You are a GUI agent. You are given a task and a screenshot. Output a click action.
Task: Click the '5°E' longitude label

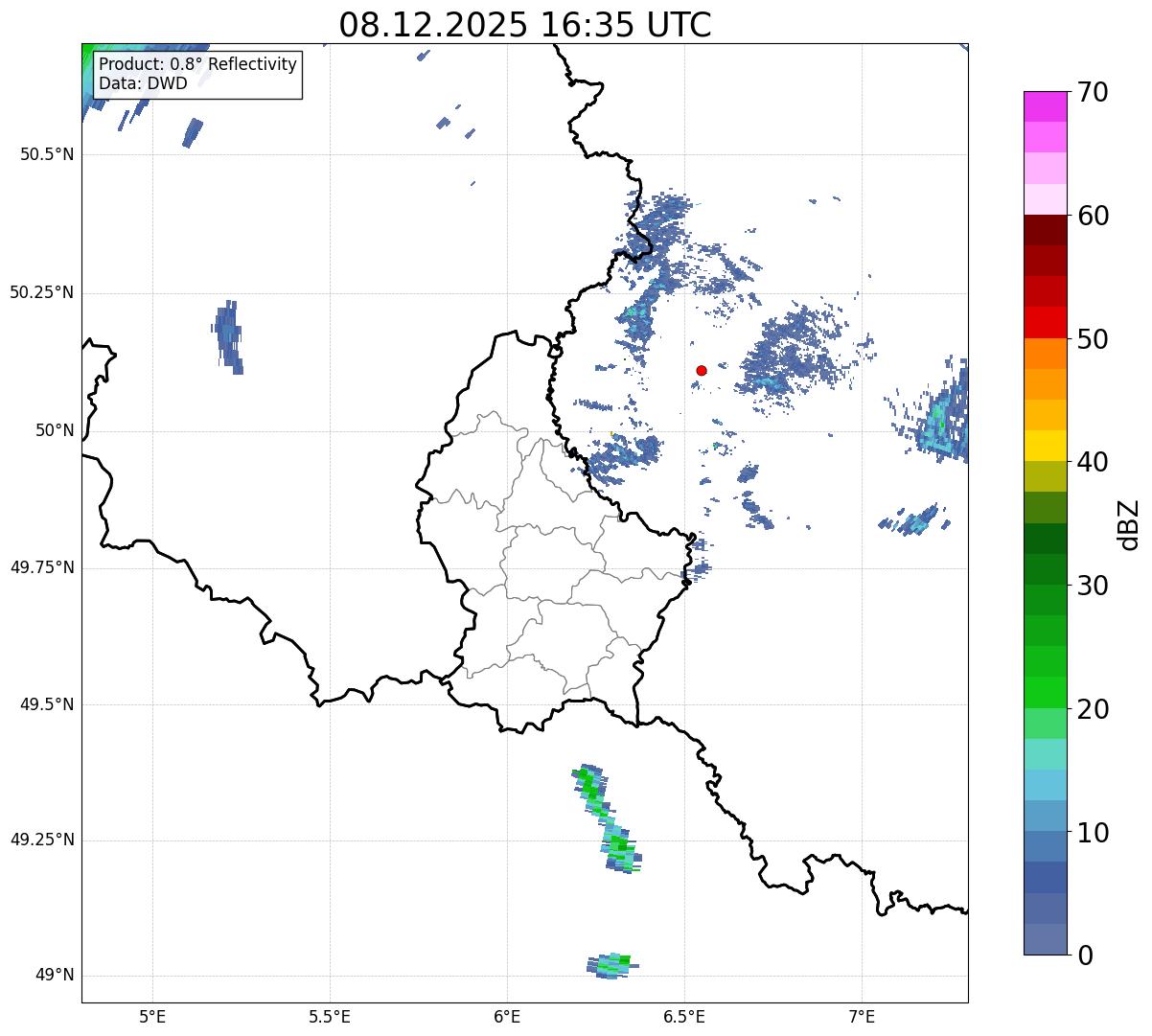(152, 1016)
